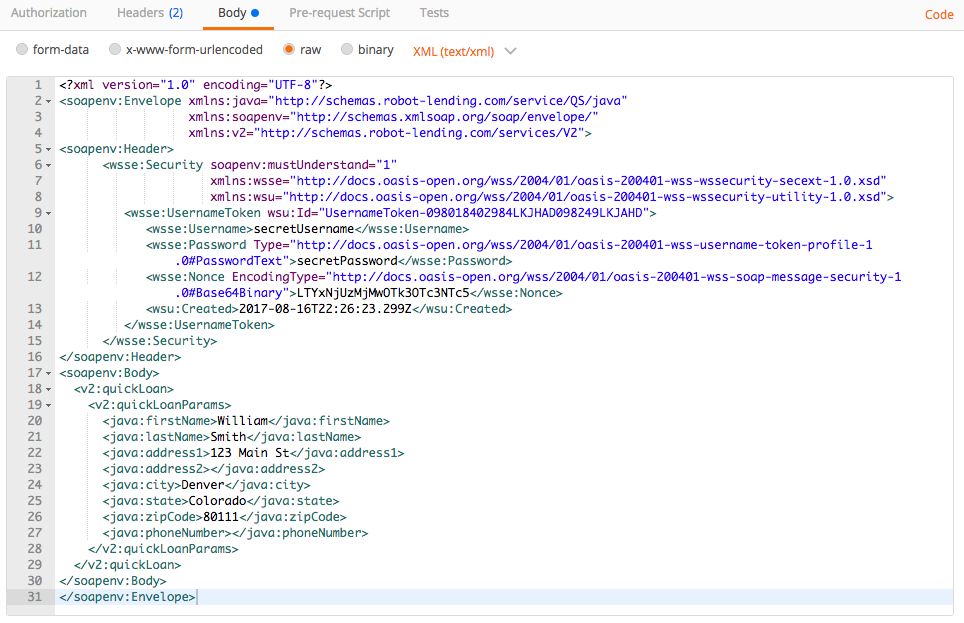Click line number 10 in the gutter
Image resolution: width=964 pixels, height=623 pixels.
[x=34, y=229]
